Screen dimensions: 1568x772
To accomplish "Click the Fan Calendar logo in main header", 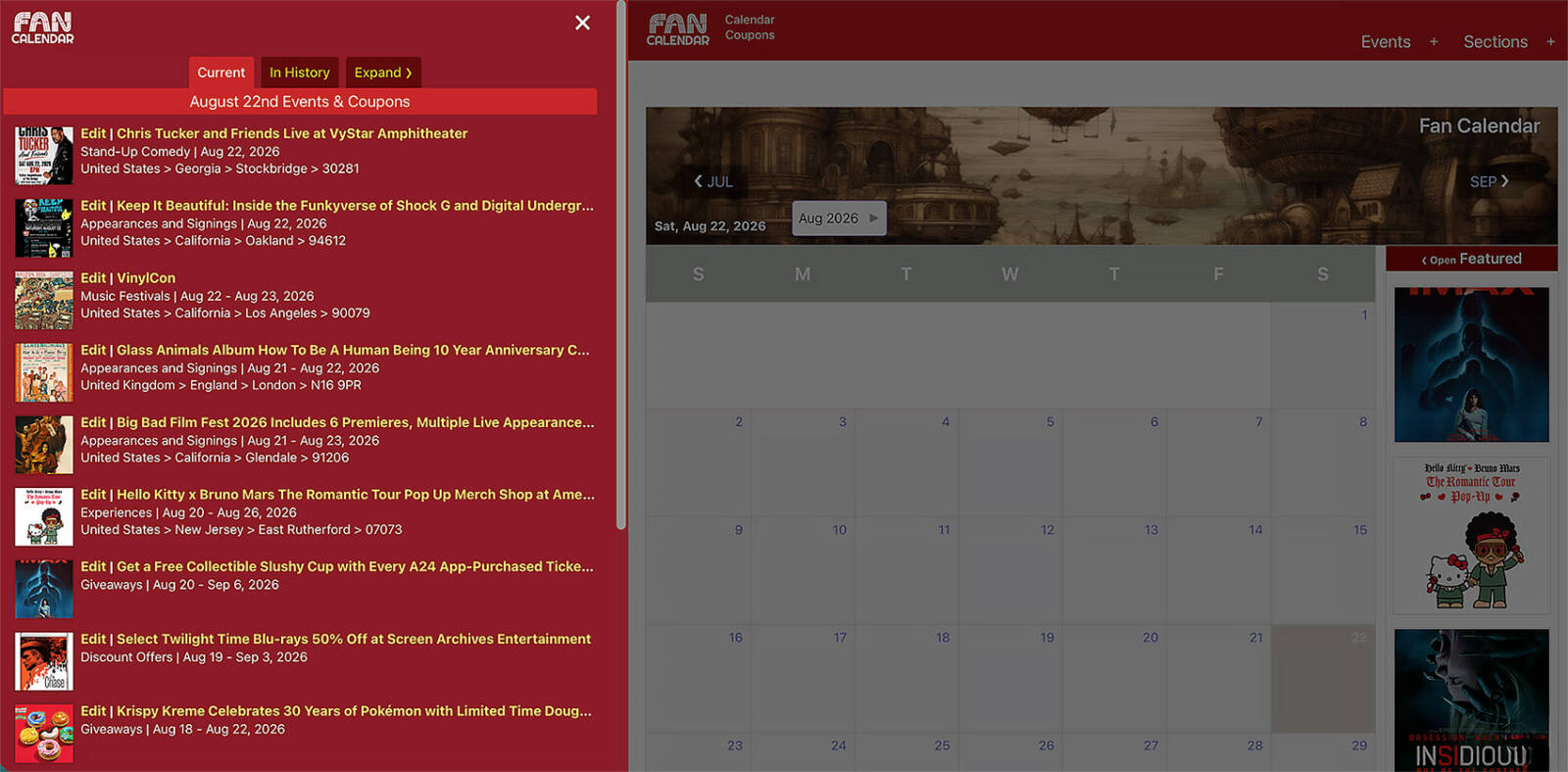I will pos(677,29).
